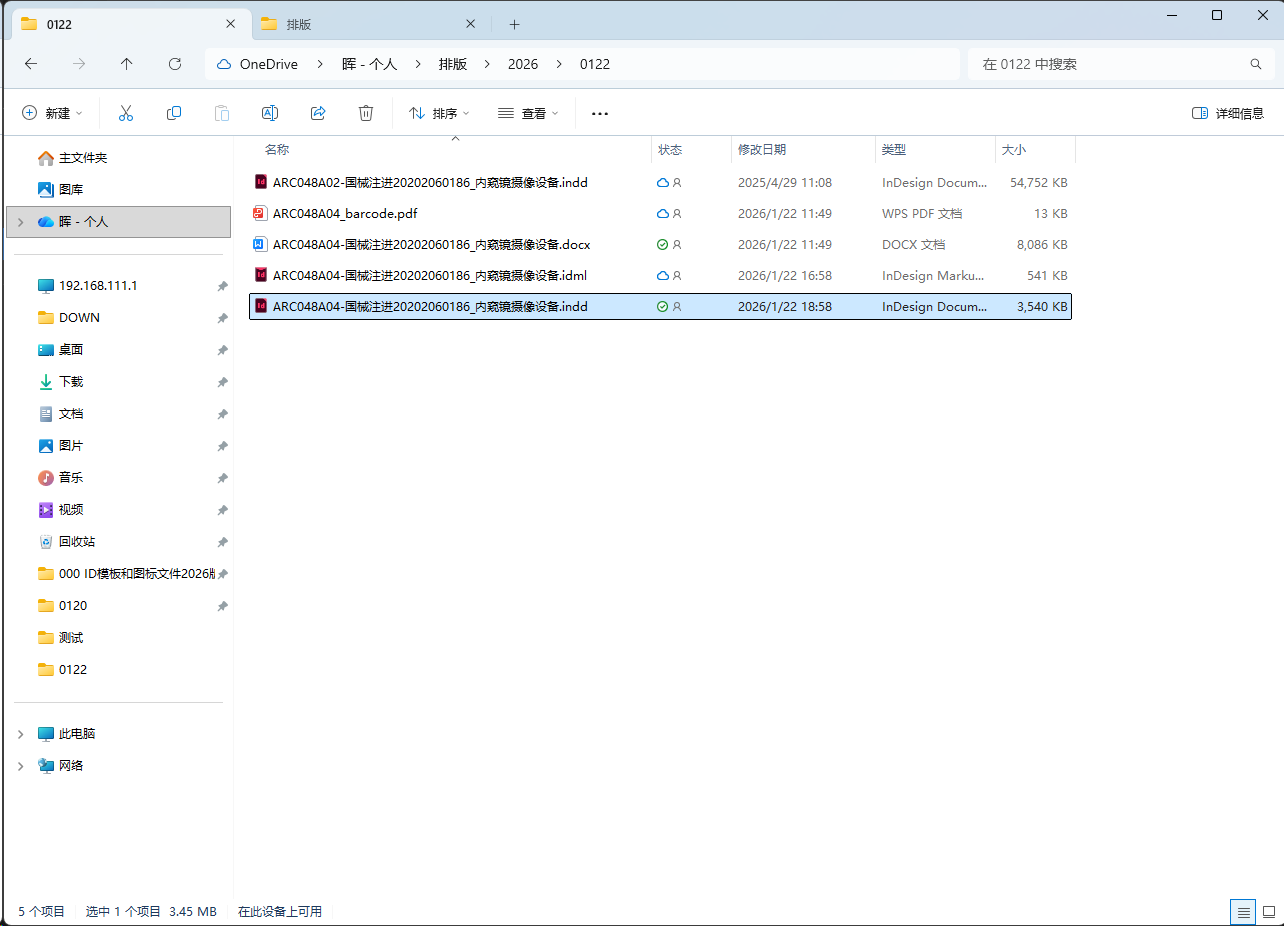1284x926 pixels.
Task: Click the Rename icon in the toolbar
Action: tap(269, 112)
